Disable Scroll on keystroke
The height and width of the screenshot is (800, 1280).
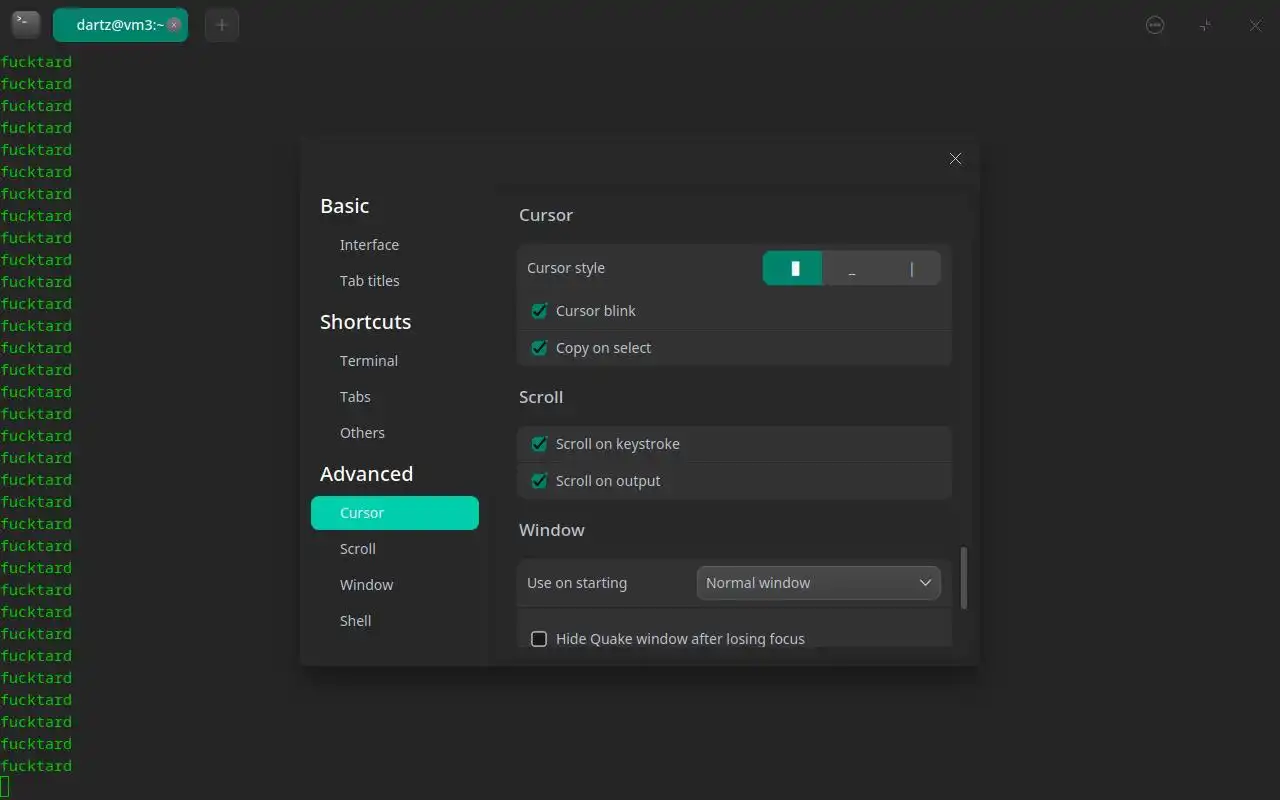click(x=539, y=444)
